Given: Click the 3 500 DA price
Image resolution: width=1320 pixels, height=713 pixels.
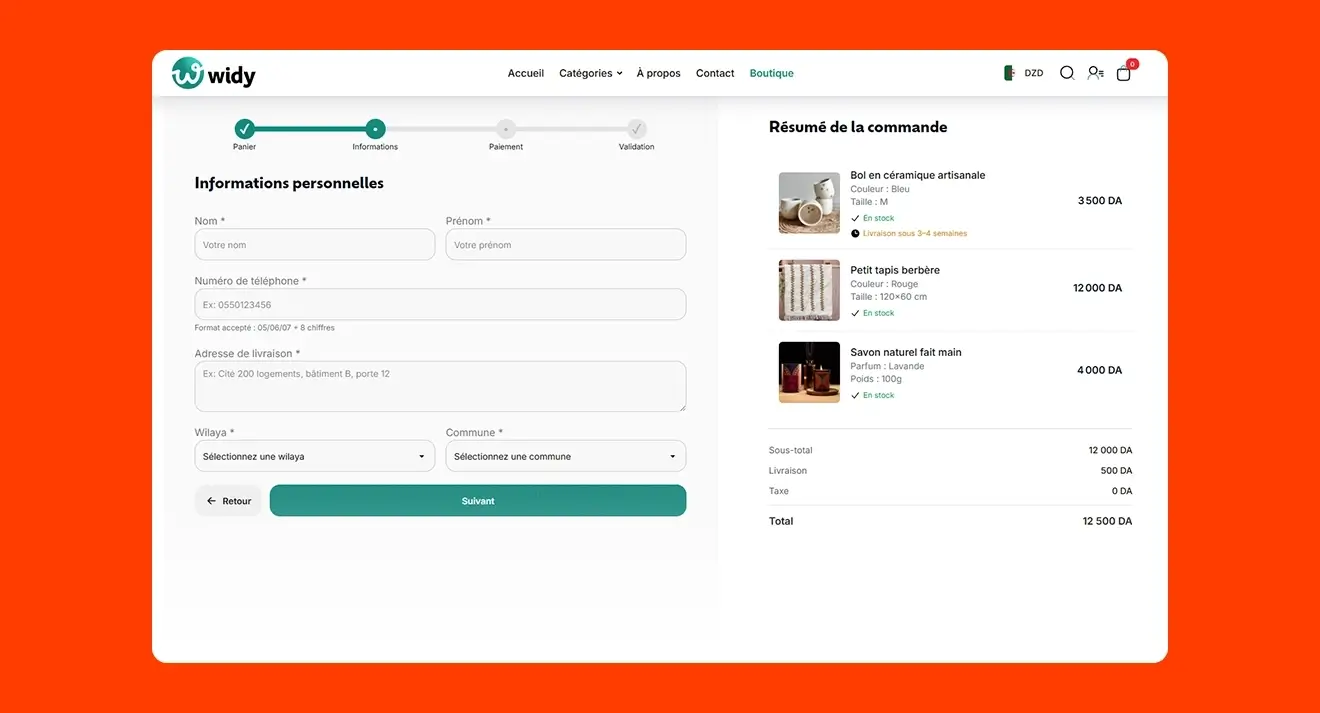Looking at the screenshot, I should (x=1100, y=201).
